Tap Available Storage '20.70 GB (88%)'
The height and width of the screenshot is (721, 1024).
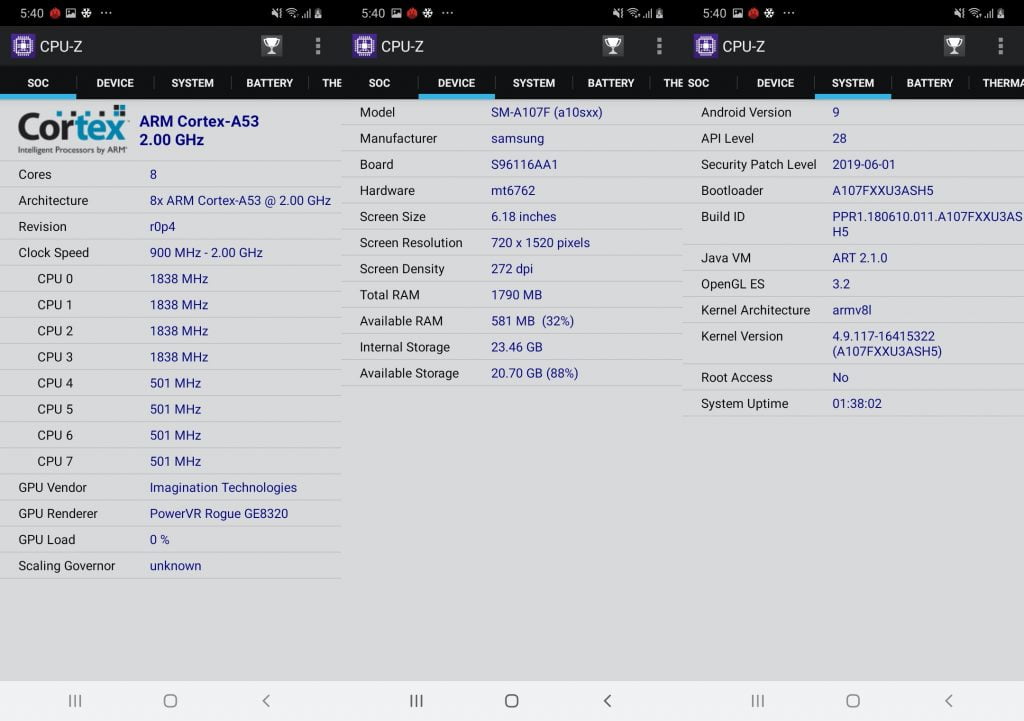(x=535, y=374)
